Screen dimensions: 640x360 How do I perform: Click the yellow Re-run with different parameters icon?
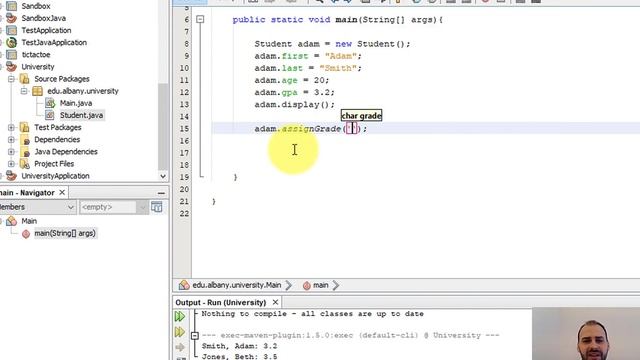click(x=180, y=332)
